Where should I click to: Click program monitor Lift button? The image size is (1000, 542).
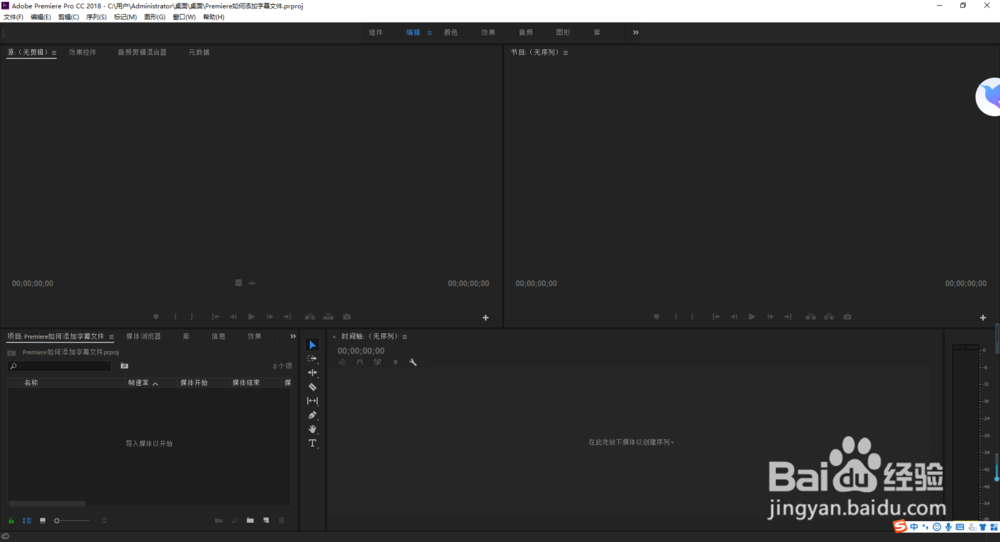point(811,317)
